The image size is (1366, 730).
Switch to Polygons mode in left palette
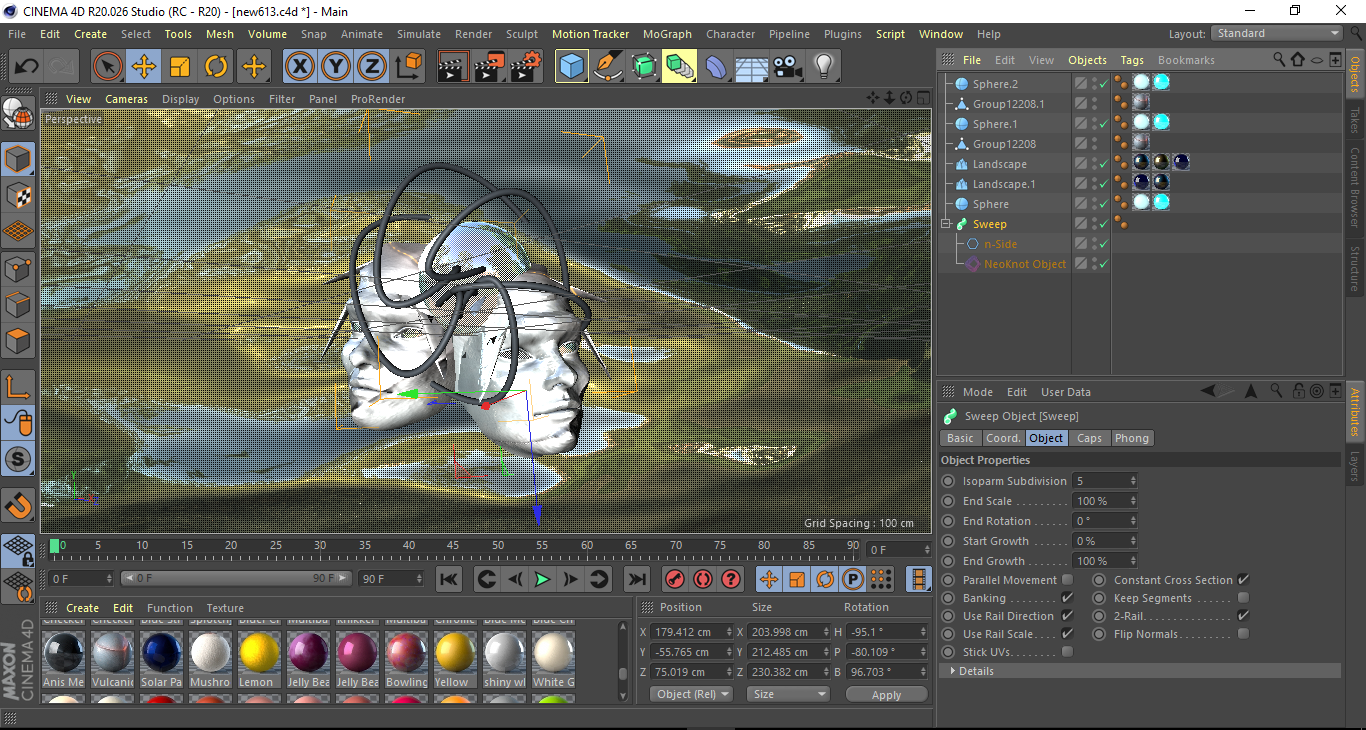tap(18, 341)
